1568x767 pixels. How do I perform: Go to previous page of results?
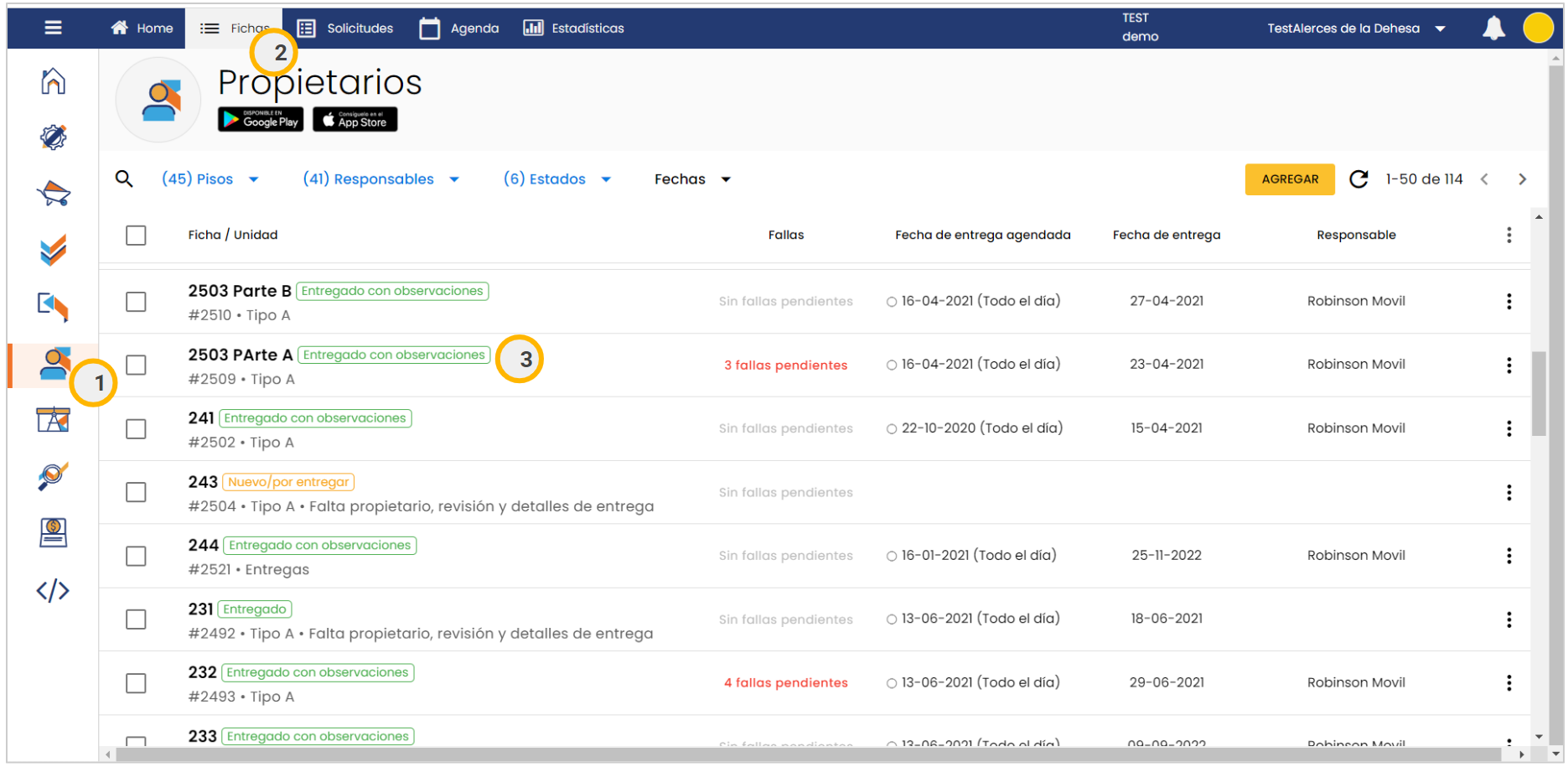[x=1484, y=179]
